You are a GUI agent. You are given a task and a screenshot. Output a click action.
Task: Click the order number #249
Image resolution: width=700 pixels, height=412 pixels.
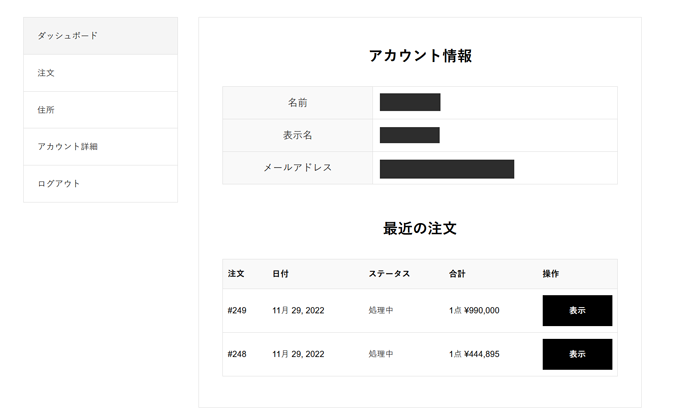[x=237, y=311]
